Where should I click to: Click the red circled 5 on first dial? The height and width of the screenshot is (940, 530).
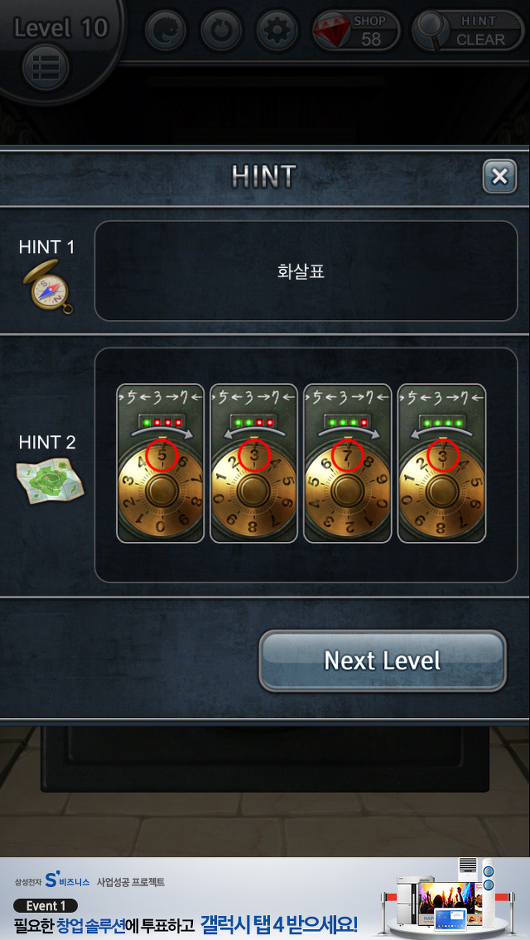click(x=161, y=456)
